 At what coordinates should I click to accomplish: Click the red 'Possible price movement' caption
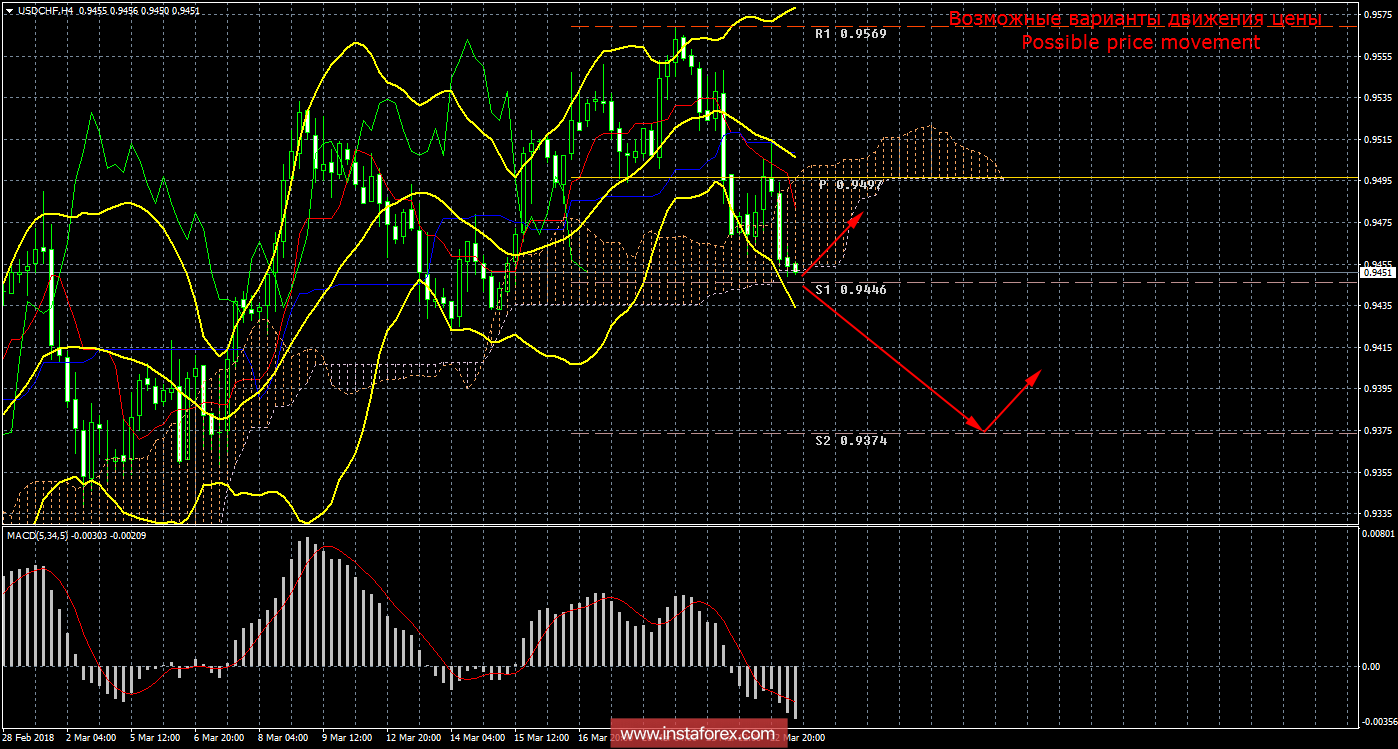pos(1140,42)
